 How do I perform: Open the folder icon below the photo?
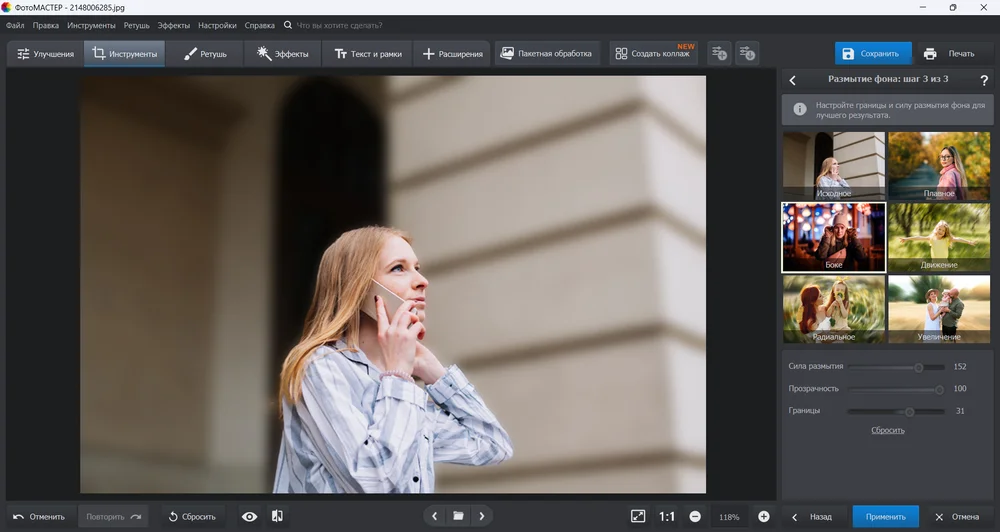458,516
